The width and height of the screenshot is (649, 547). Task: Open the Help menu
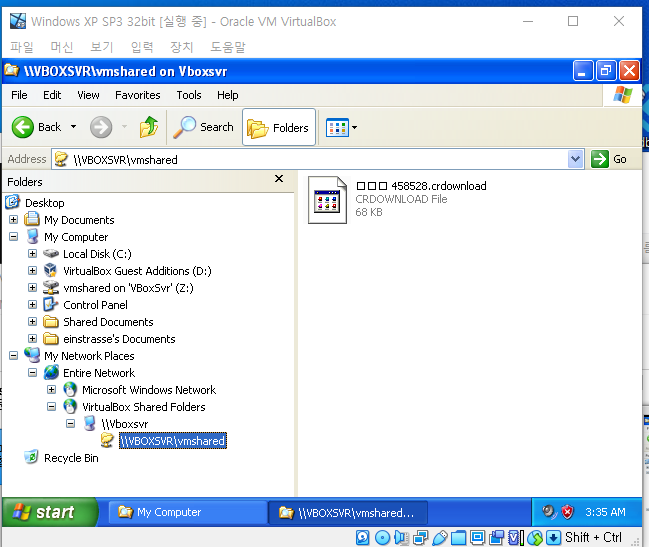(x=228, y=95)
